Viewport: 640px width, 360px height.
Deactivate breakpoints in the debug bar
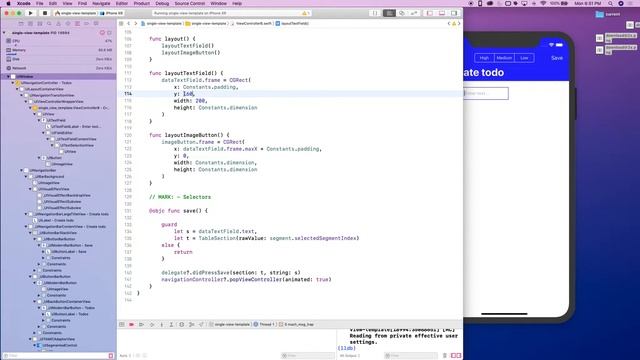pos(131,324)
